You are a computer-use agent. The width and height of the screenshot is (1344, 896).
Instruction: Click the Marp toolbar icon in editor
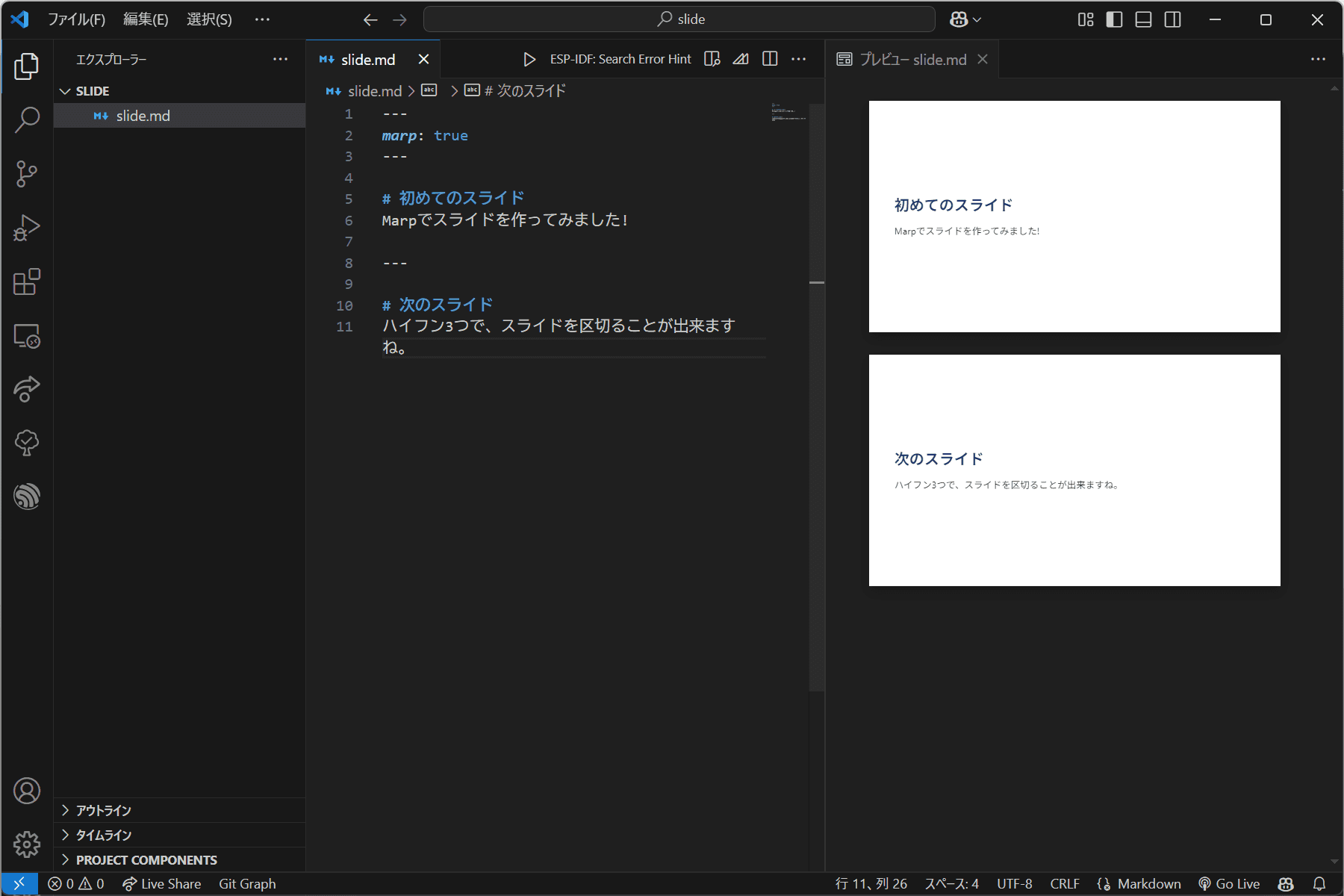(x=741, y=59)
